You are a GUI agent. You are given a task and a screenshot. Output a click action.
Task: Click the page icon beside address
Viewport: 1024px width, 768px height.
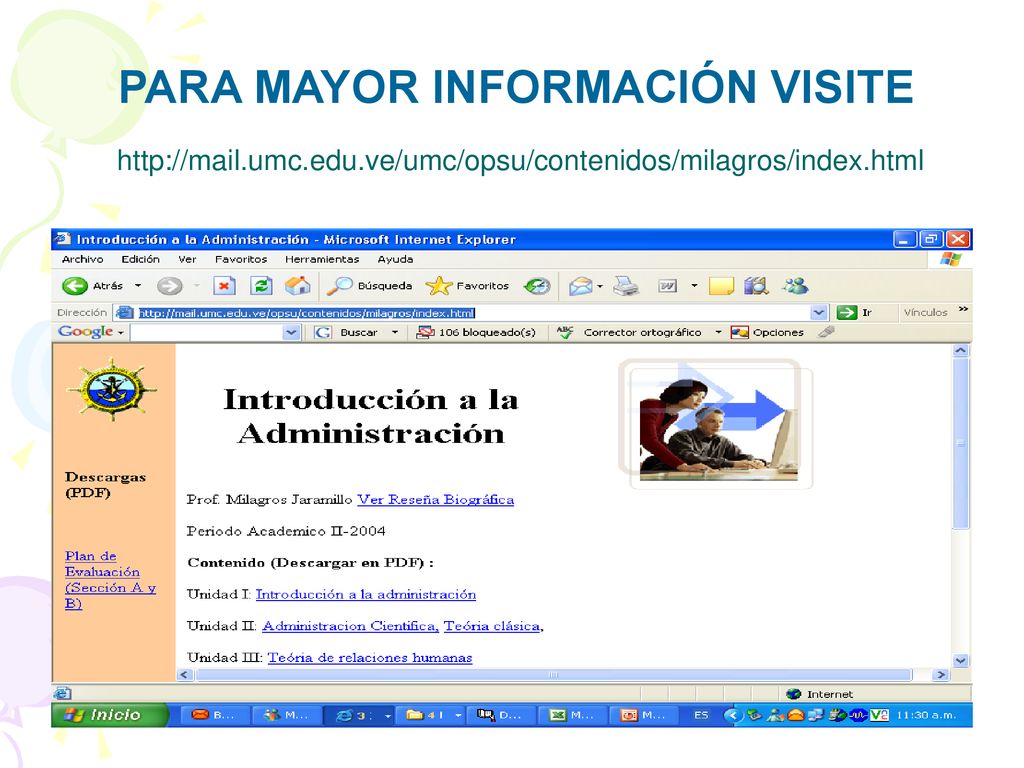pos(124,313)
